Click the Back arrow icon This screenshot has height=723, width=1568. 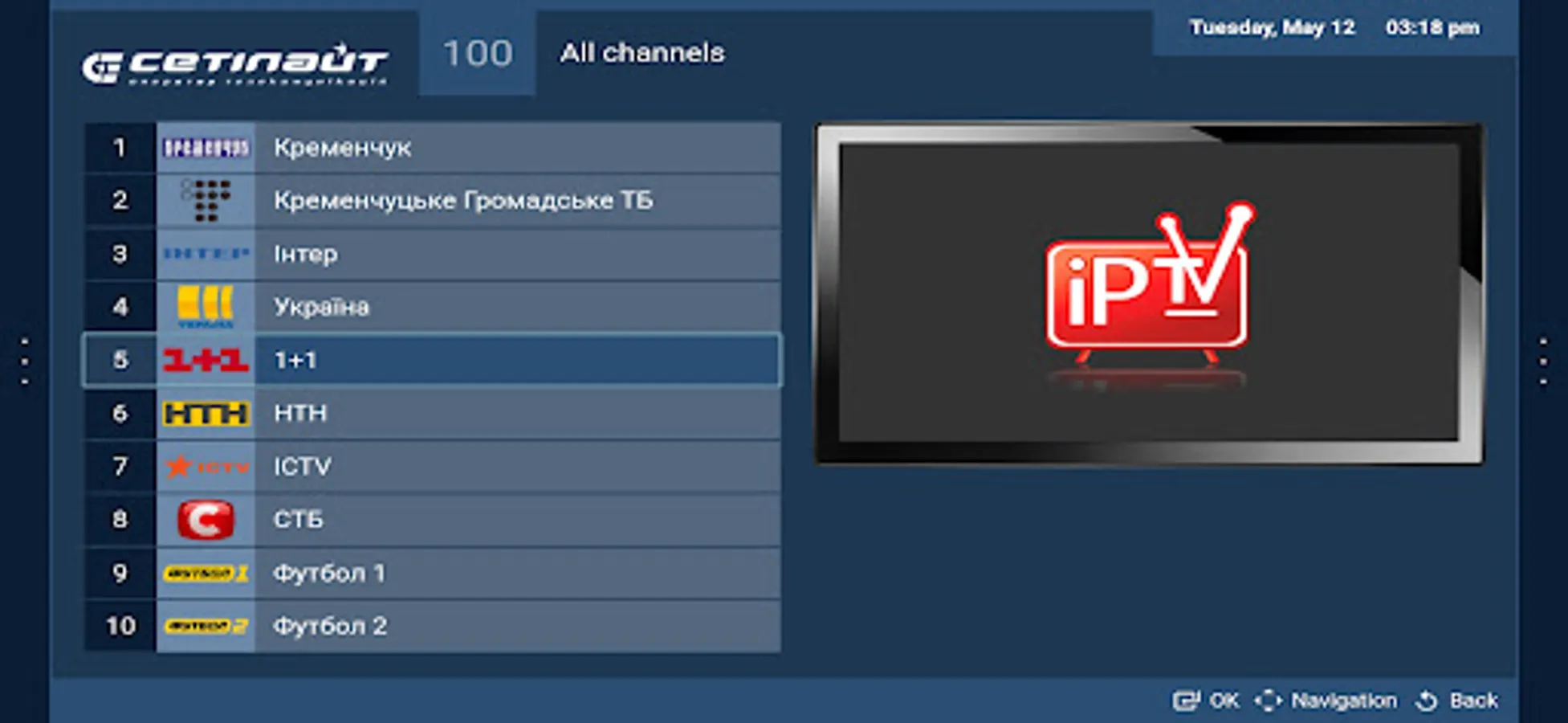coord(1427,701)
